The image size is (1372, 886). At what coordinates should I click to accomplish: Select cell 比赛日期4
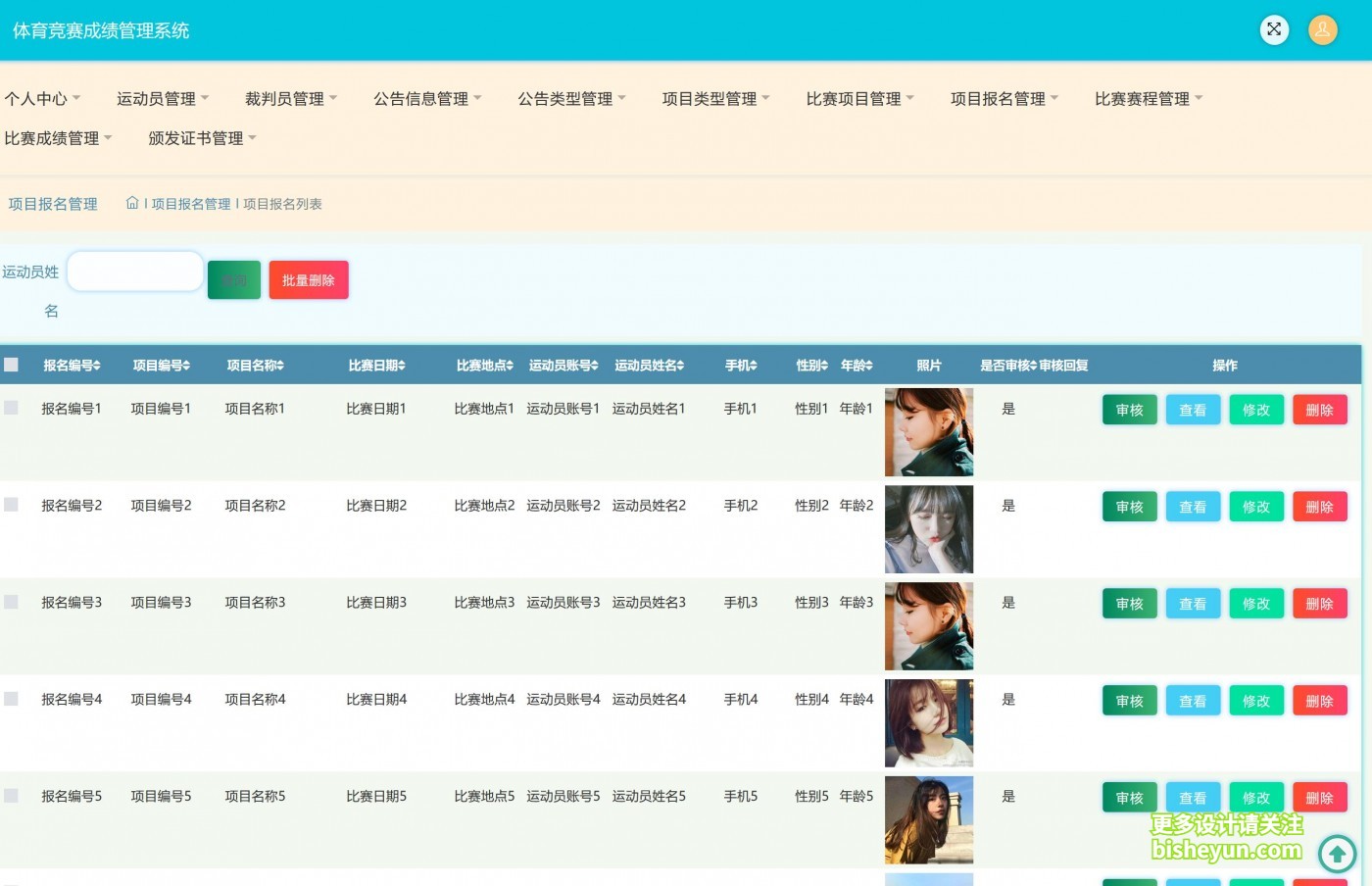(376, 700)
